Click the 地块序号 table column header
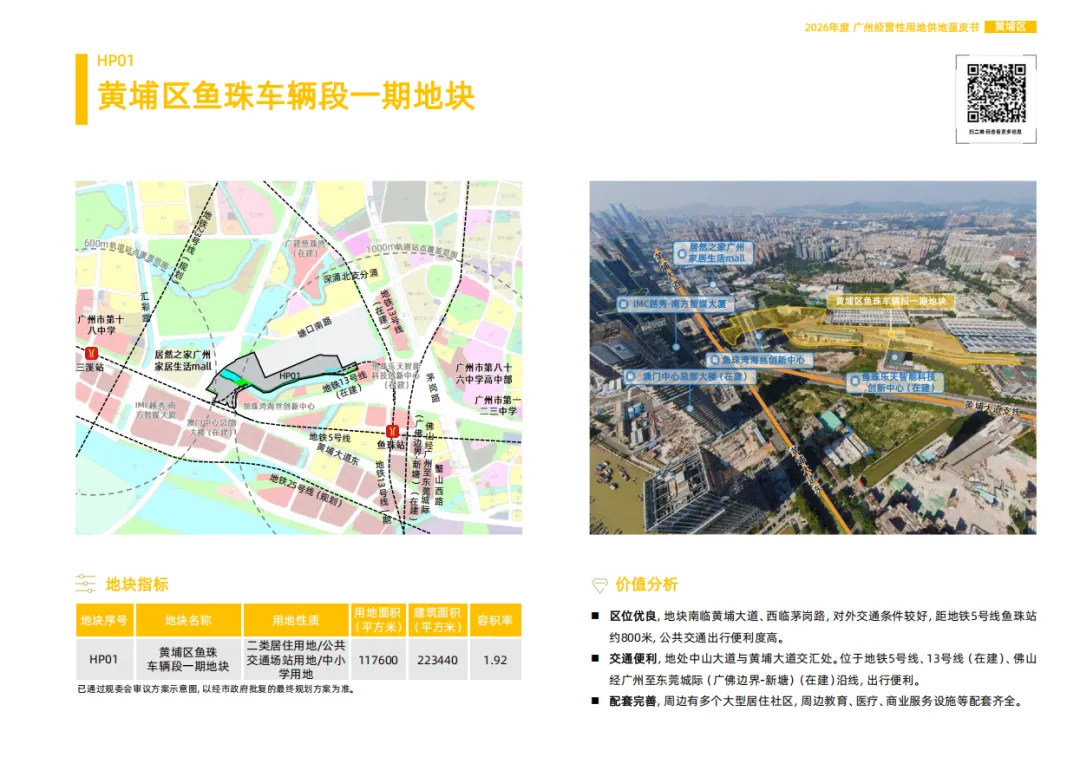Viewport: 1080px width, 770px height. click(104, 620)
